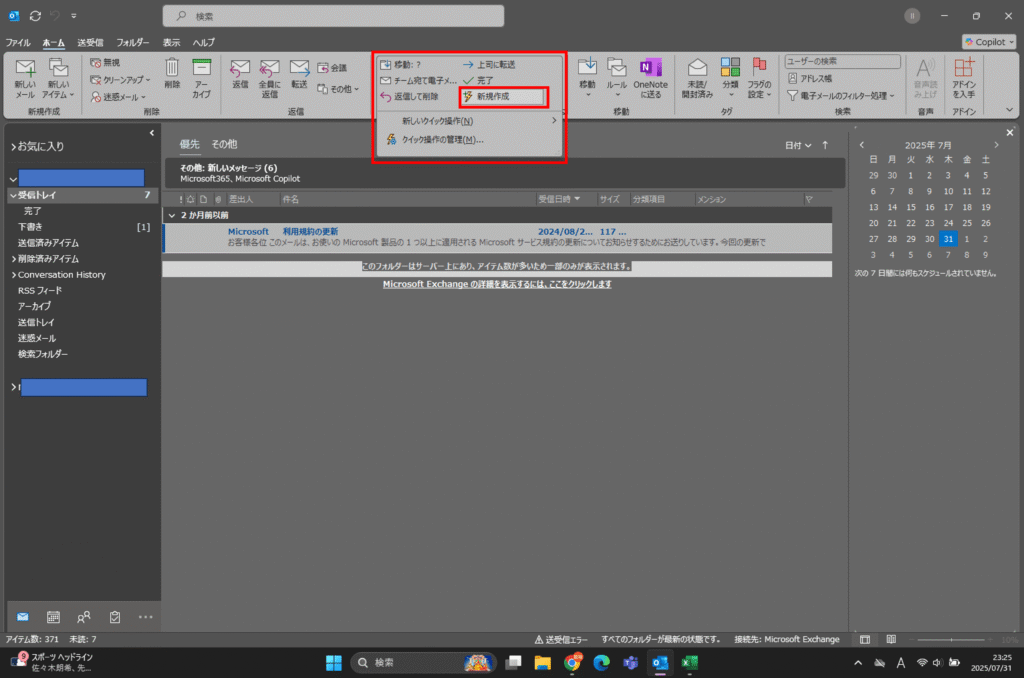
Task: Switch to the その他 inbox tab
Action: 224,144
